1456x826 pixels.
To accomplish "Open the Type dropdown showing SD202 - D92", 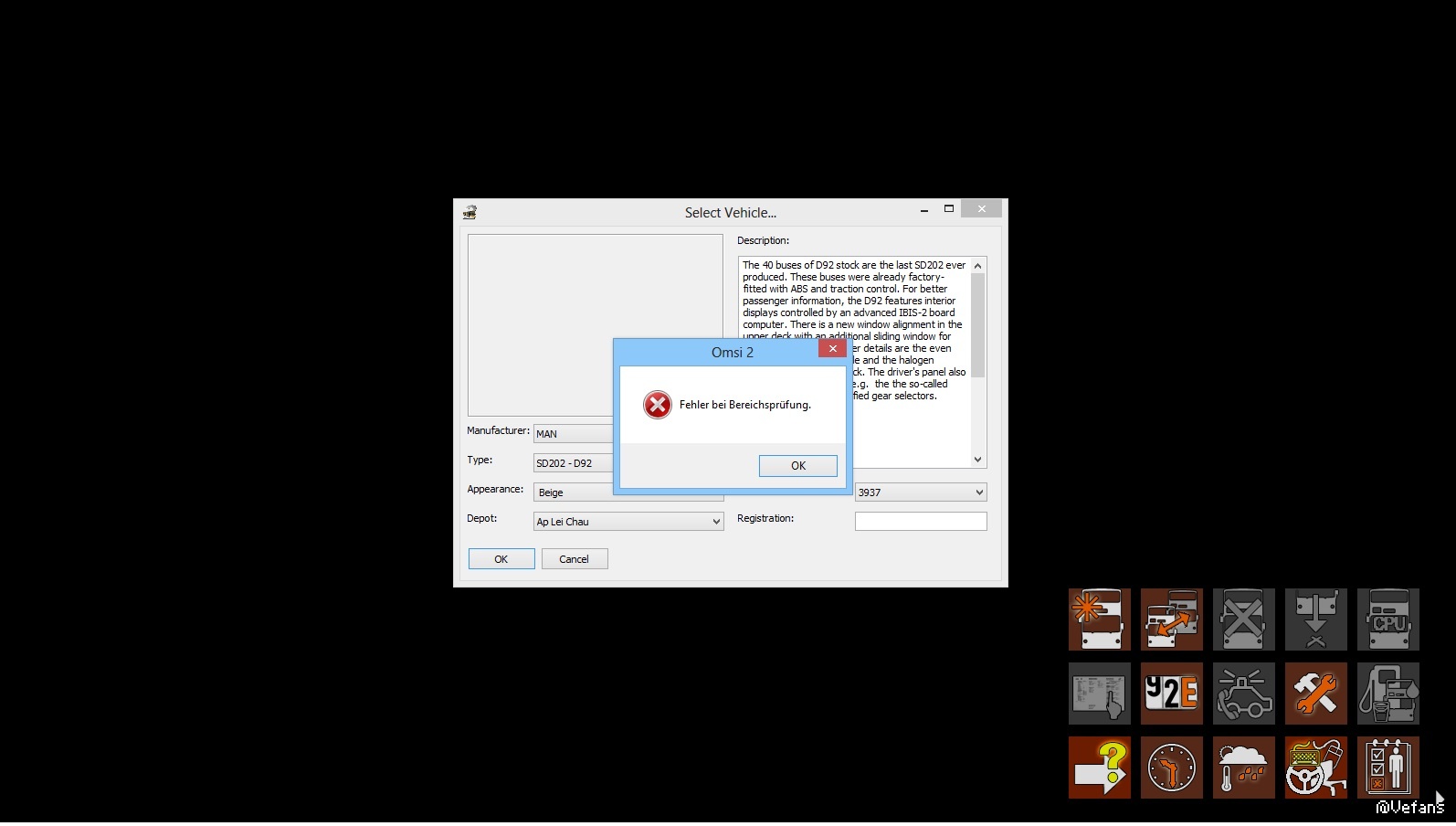I will (x=574, y=463).
